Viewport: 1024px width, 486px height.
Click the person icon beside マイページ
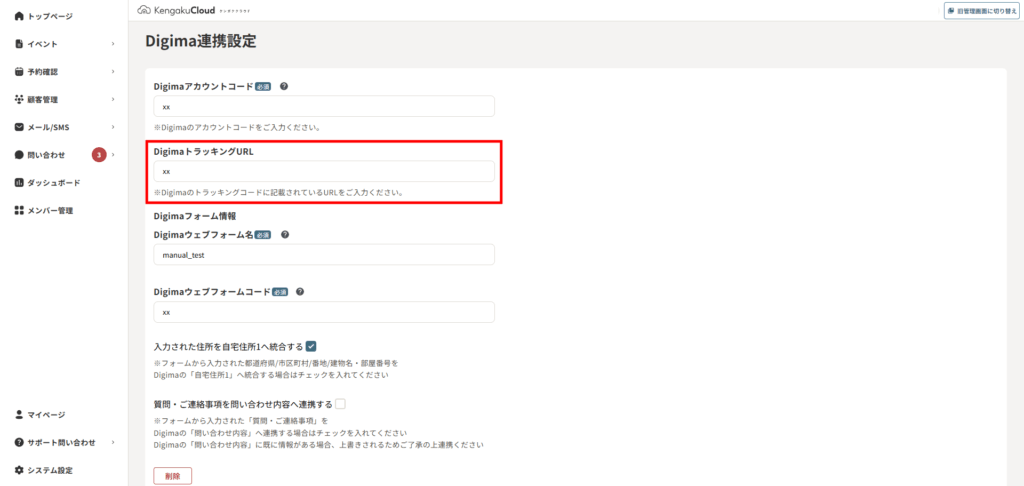pyautogui.click(x=19, y=414)
